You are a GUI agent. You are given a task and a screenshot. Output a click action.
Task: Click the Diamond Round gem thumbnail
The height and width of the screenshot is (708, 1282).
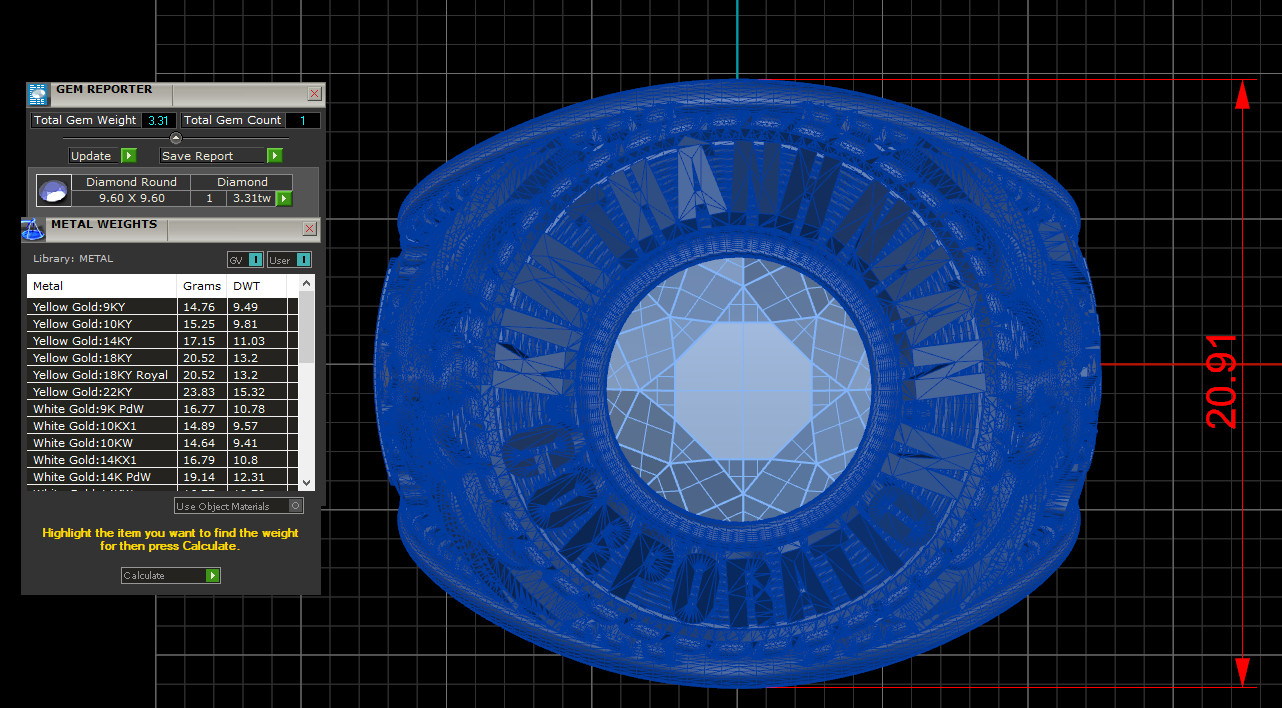[53, 190]
